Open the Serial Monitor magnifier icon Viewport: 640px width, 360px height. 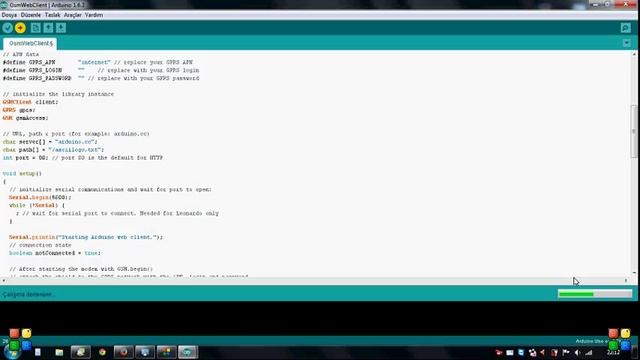coord(625,28)
